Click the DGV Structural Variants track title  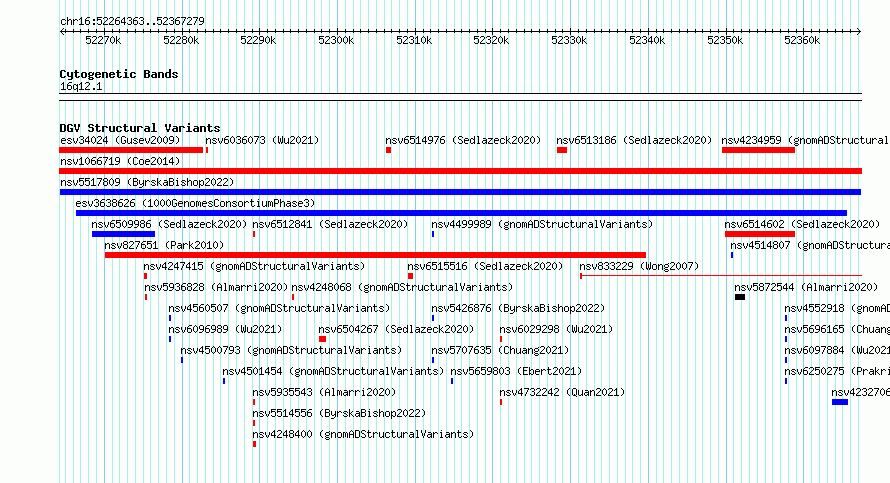coord(140,128)
